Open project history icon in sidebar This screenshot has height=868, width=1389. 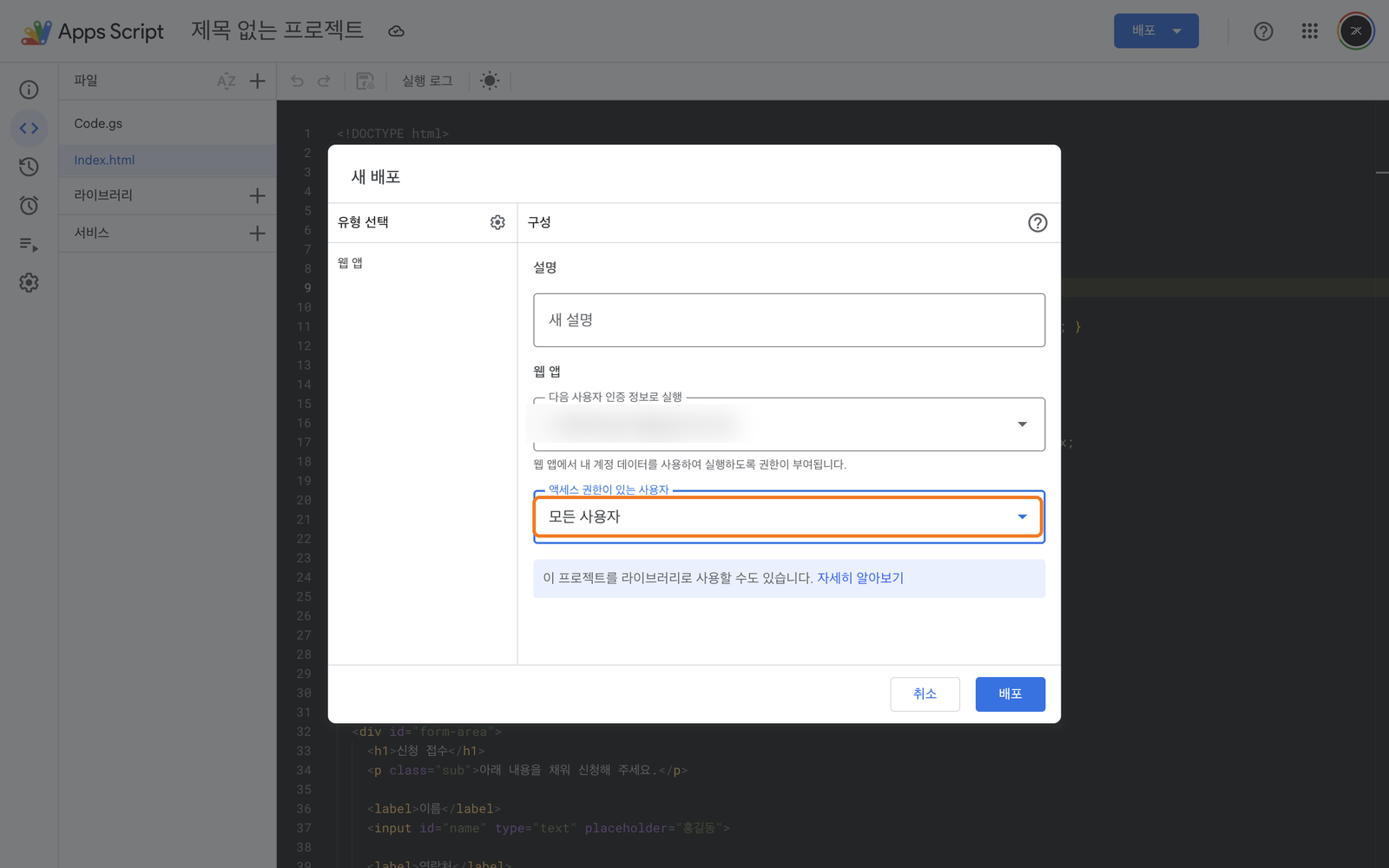(x=29, y=167)
